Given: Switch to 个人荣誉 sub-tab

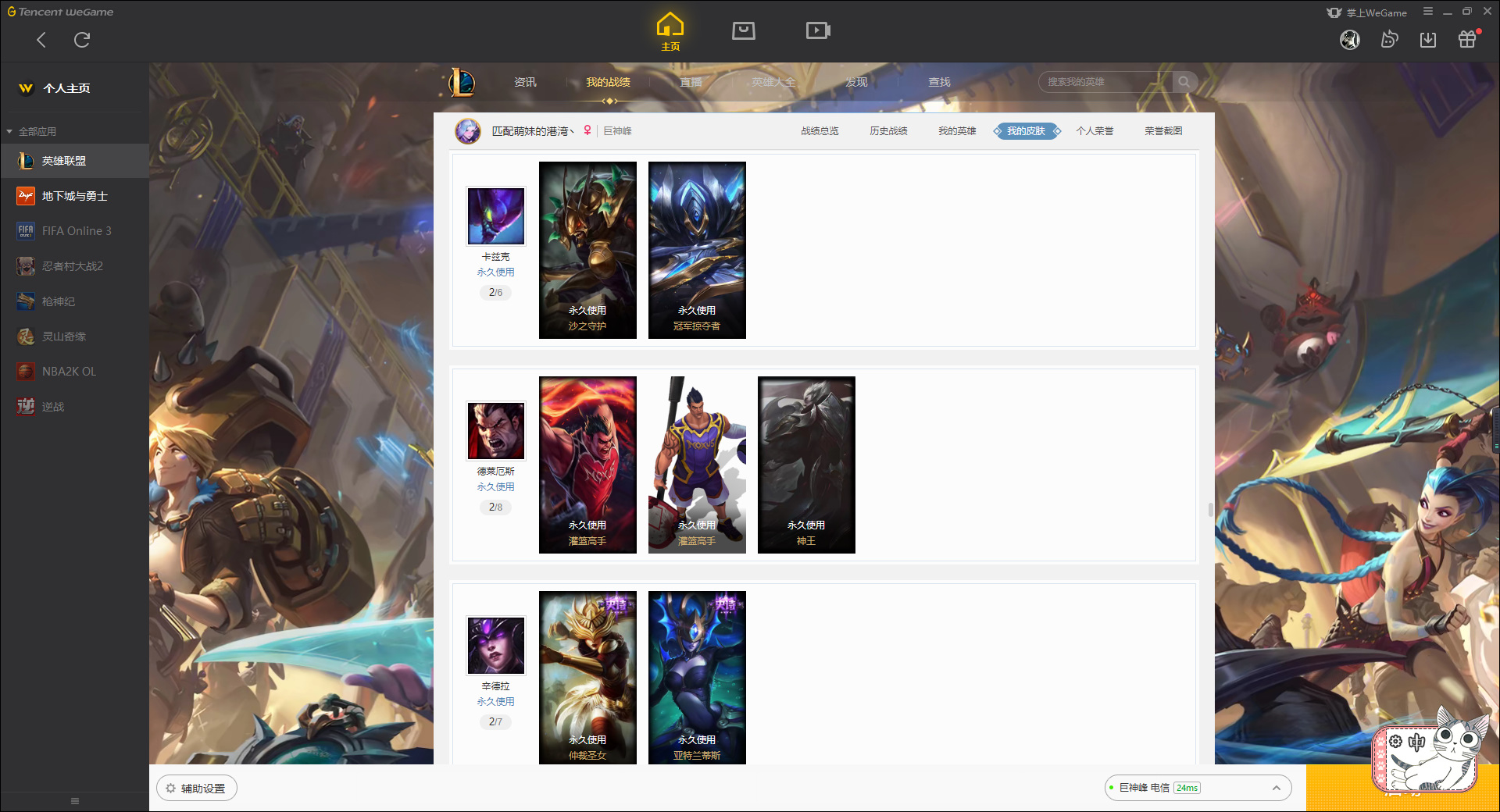Looking at the screenshot, I should (x=1095, y=131).
